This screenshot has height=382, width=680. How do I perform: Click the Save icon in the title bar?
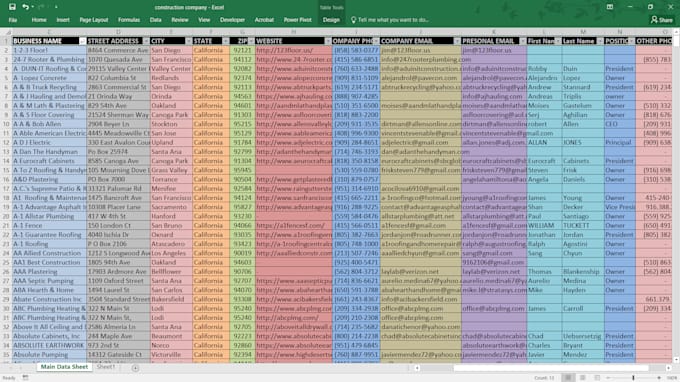pyautogui.click(x=12, y=7)
